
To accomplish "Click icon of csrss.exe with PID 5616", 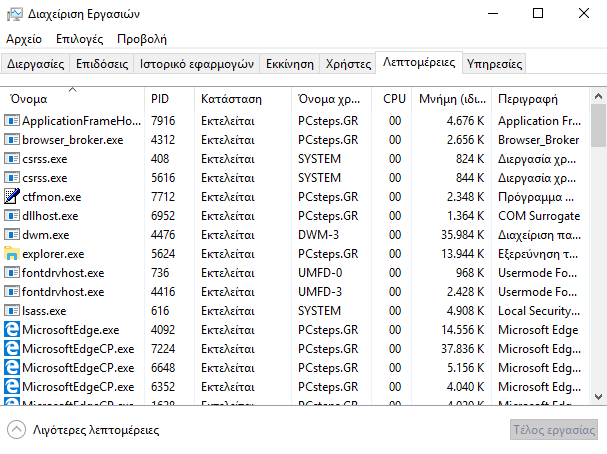I will (x=12, y=178).
